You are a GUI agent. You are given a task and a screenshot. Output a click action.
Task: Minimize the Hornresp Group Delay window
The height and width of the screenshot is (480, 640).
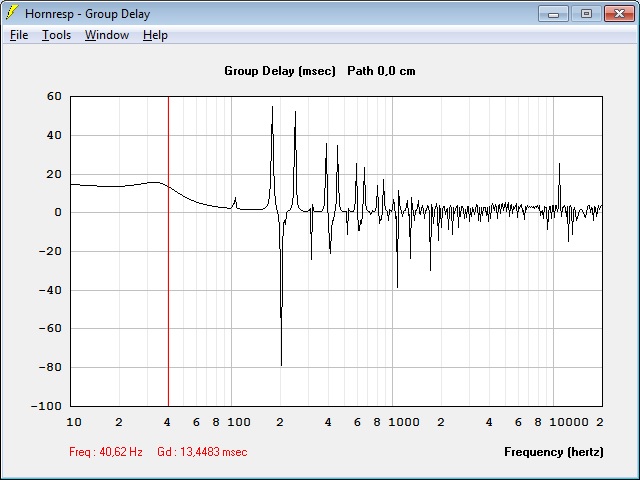[553, 14]
